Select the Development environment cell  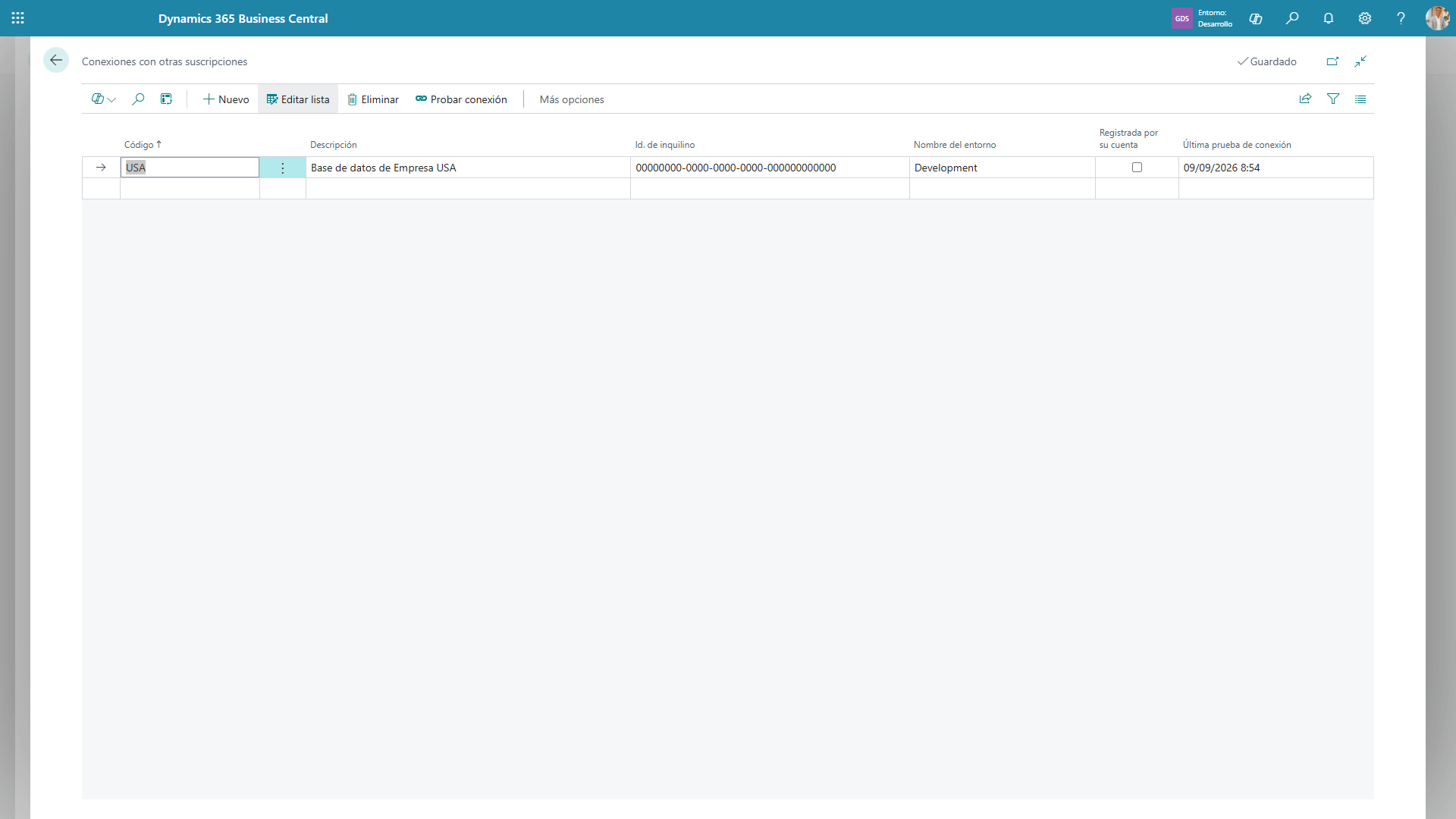coord(1003,168)
